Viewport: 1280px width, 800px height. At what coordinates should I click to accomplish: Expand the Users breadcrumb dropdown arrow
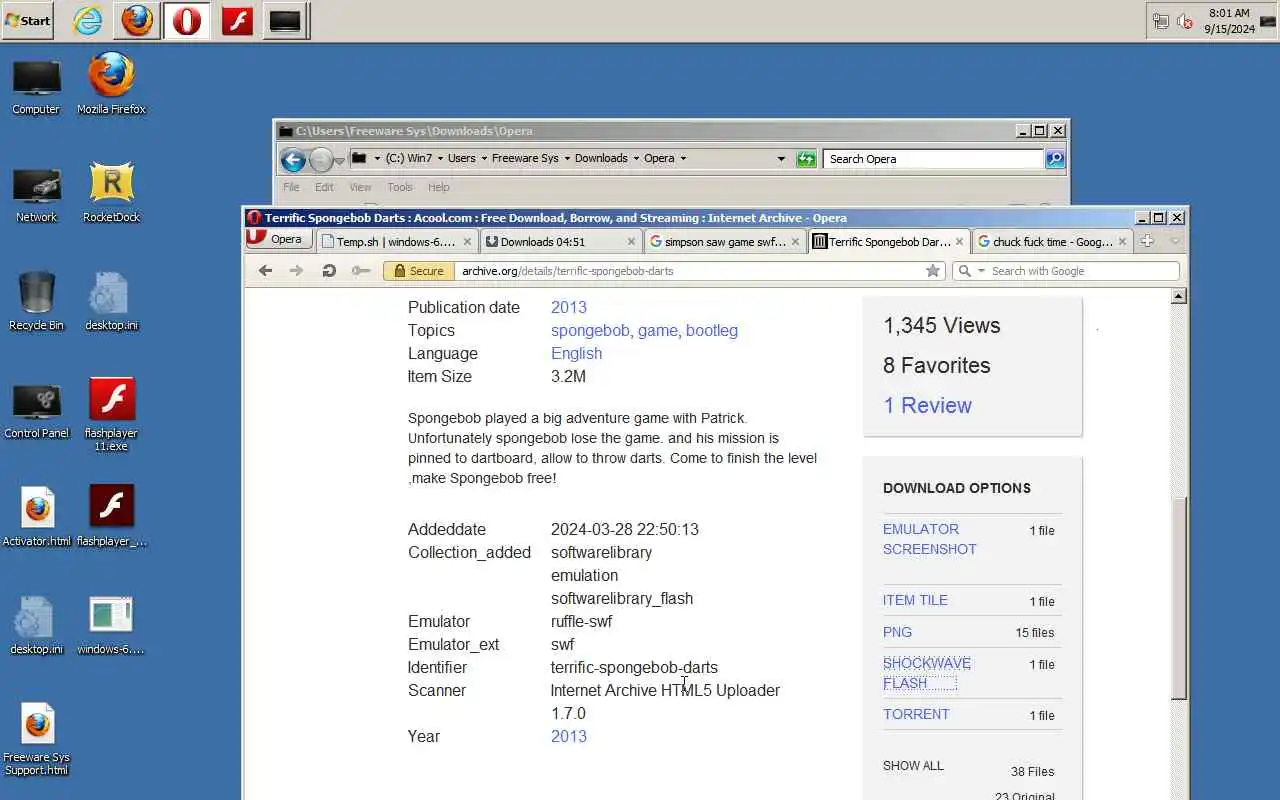coord(484,158)
